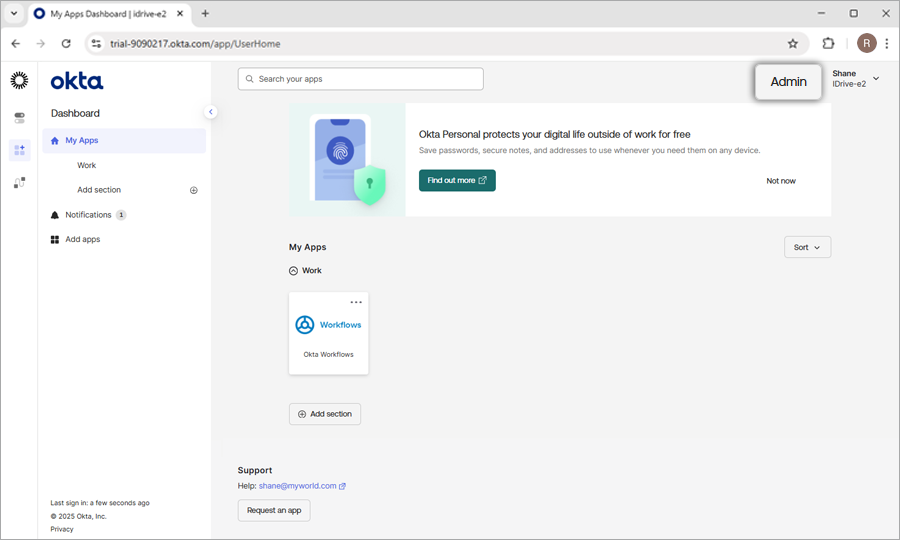Click the Find out more button

pos(457,181)
